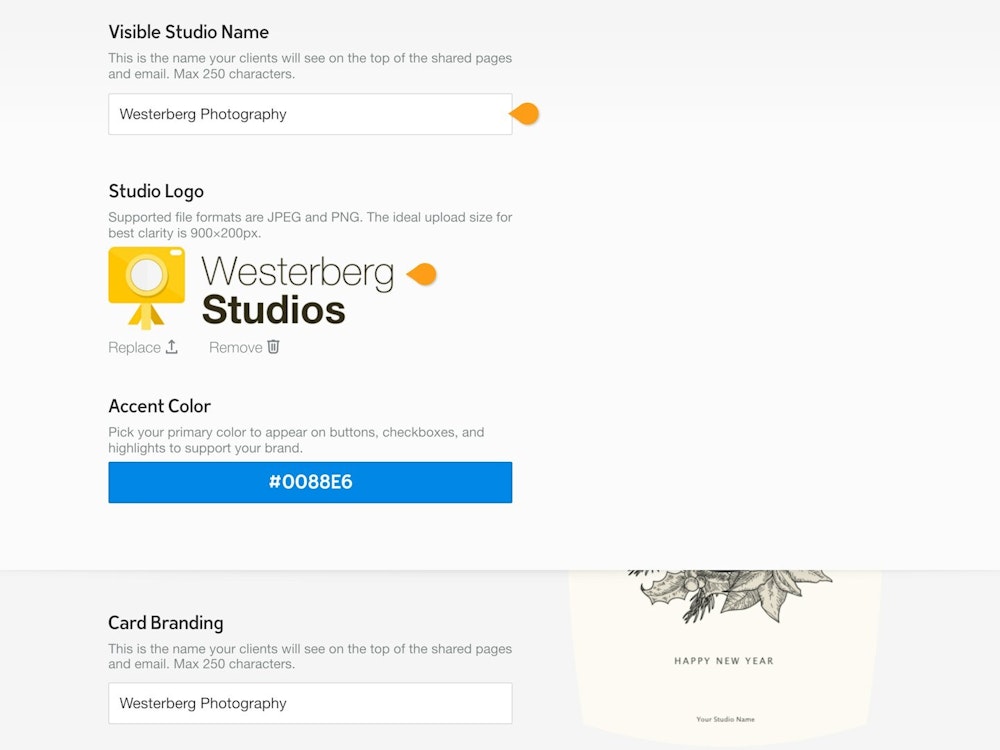Click the Visible Studio Name heading
1000x750 pixels.
point(188,32)
